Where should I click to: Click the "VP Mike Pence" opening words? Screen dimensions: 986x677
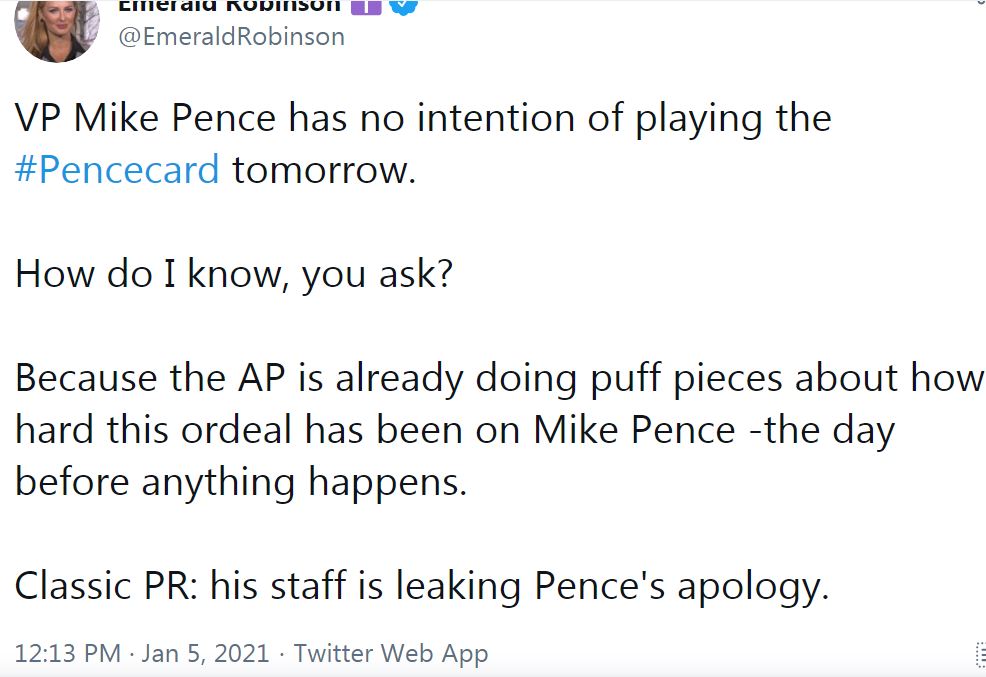click(145, 119)
